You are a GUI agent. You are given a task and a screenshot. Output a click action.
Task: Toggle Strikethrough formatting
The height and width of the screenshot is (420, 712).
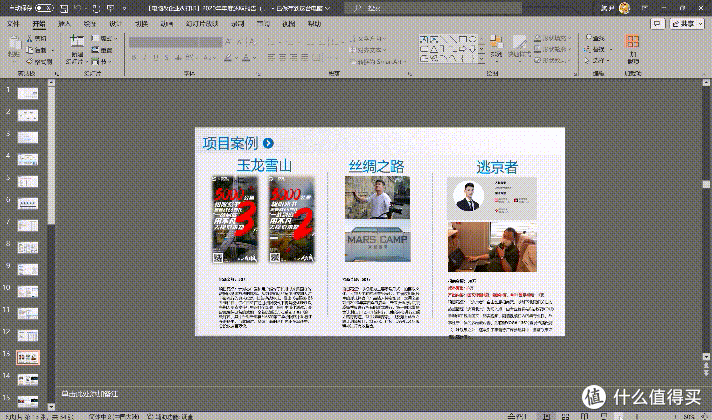tap(178, 58)
